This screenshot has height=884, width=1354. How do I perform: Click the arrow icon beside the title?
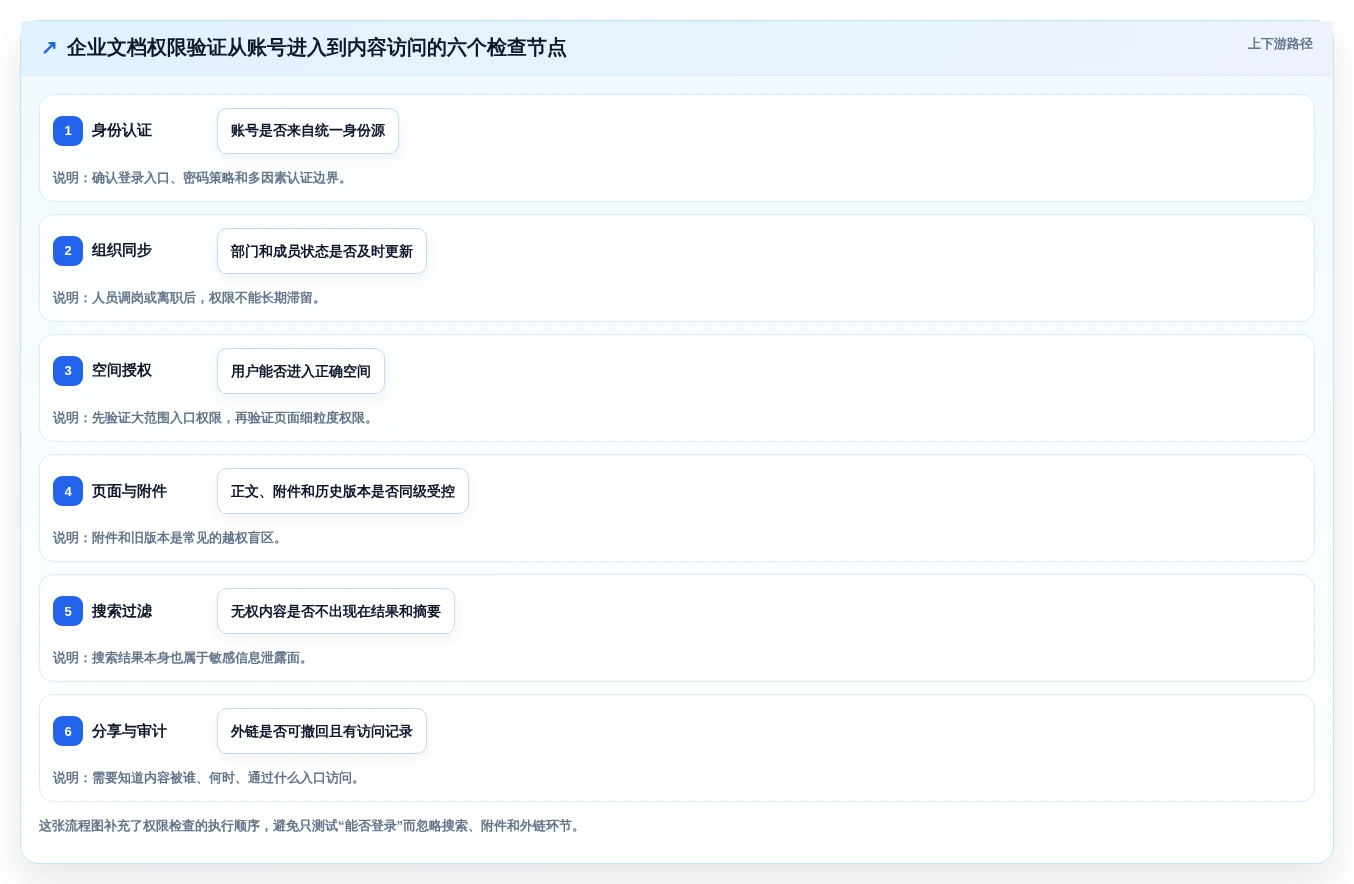point(49,48)
